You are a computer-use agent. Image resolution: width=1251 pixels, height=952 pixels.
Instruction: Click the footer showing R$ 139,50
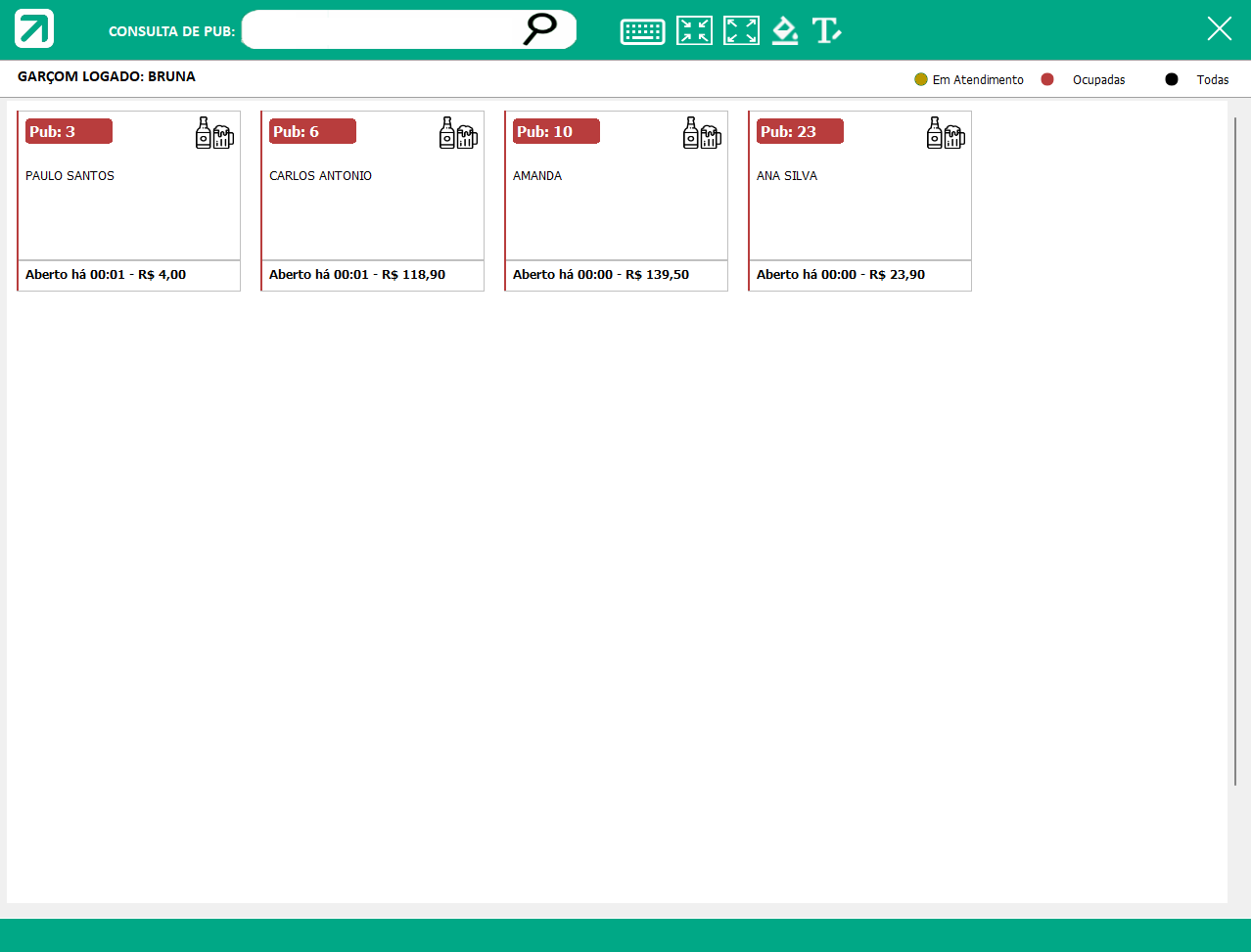click(x=616, y=275)
